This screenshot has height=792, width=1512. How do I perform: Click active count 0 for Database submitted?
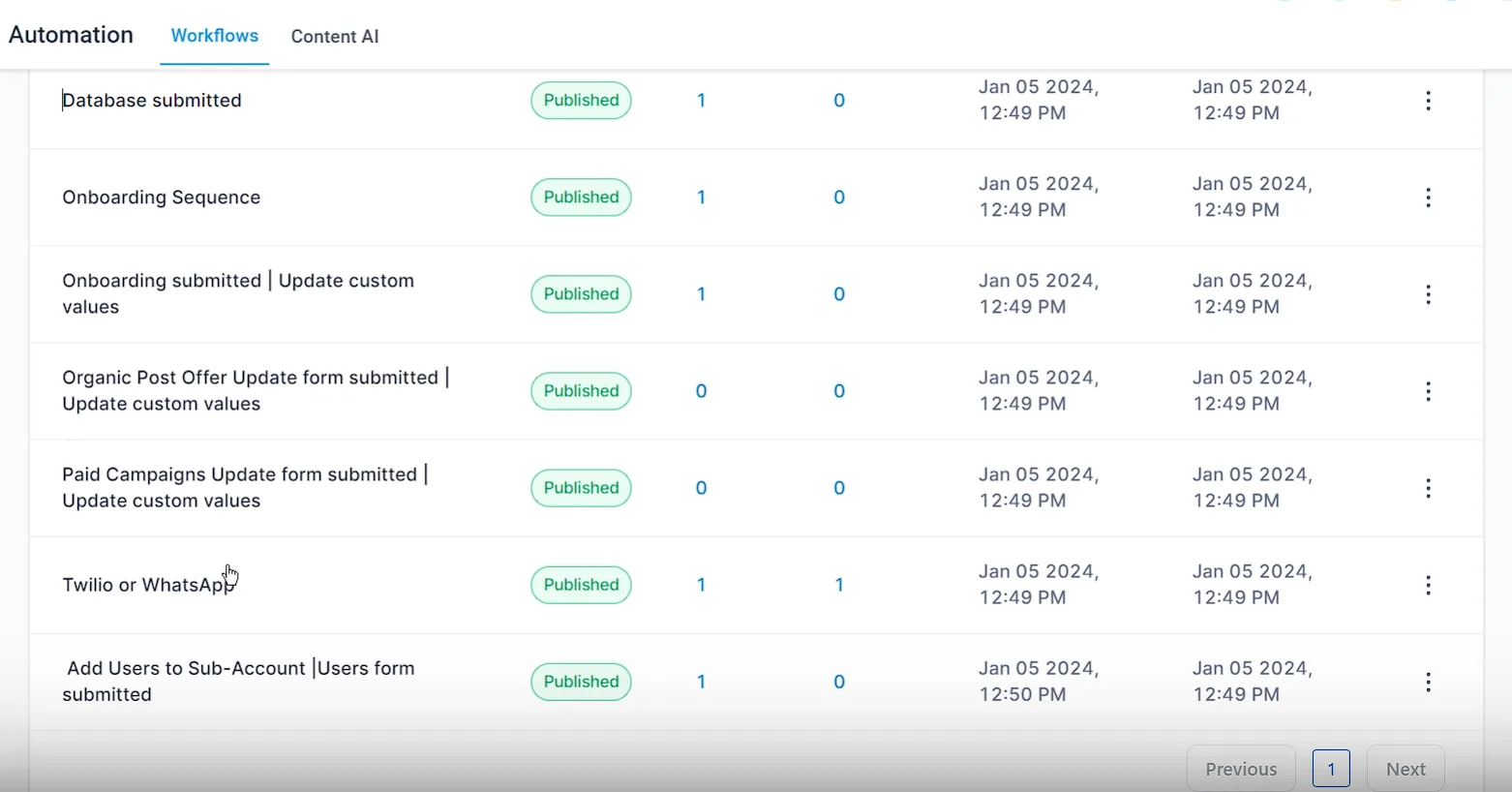(839, 101)
